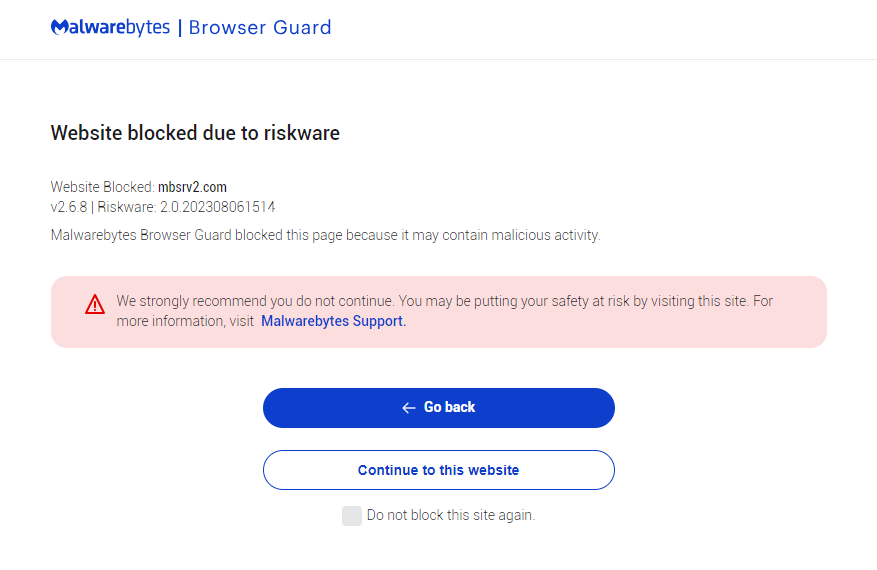Viewport: 877px width, 570px height.
Task: Click the red warning triangle icon
Action: pyautogui.click(x=95, y=304)
